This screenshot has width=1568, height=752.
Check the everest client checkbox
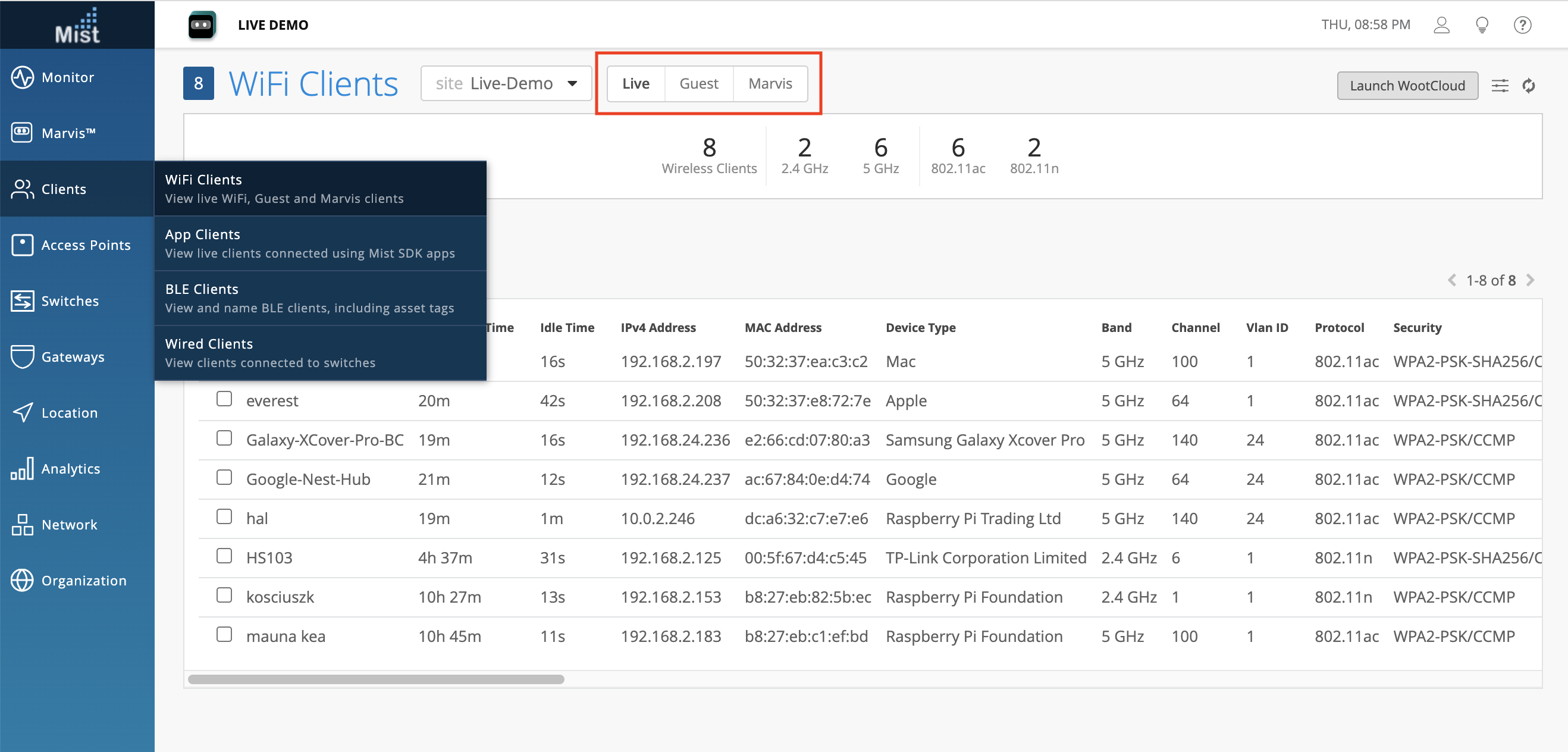[224, 399]
